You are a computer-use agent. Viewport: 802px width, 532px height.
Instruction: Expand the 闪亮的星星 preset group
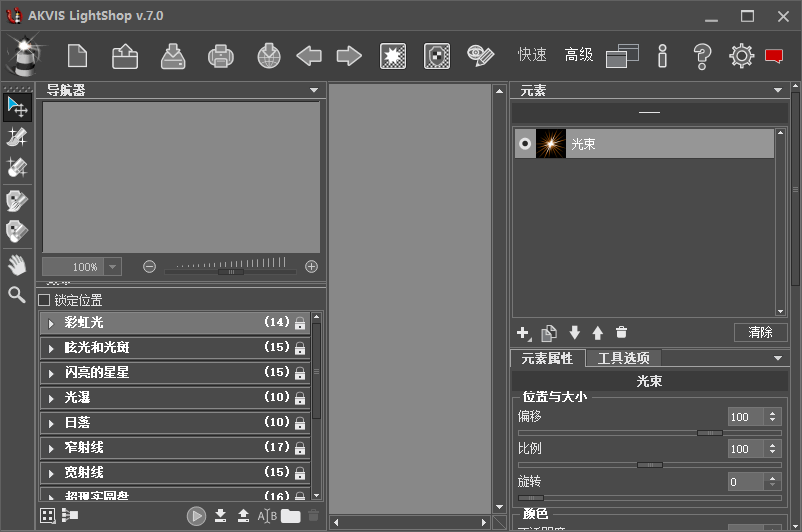(51, 373)
